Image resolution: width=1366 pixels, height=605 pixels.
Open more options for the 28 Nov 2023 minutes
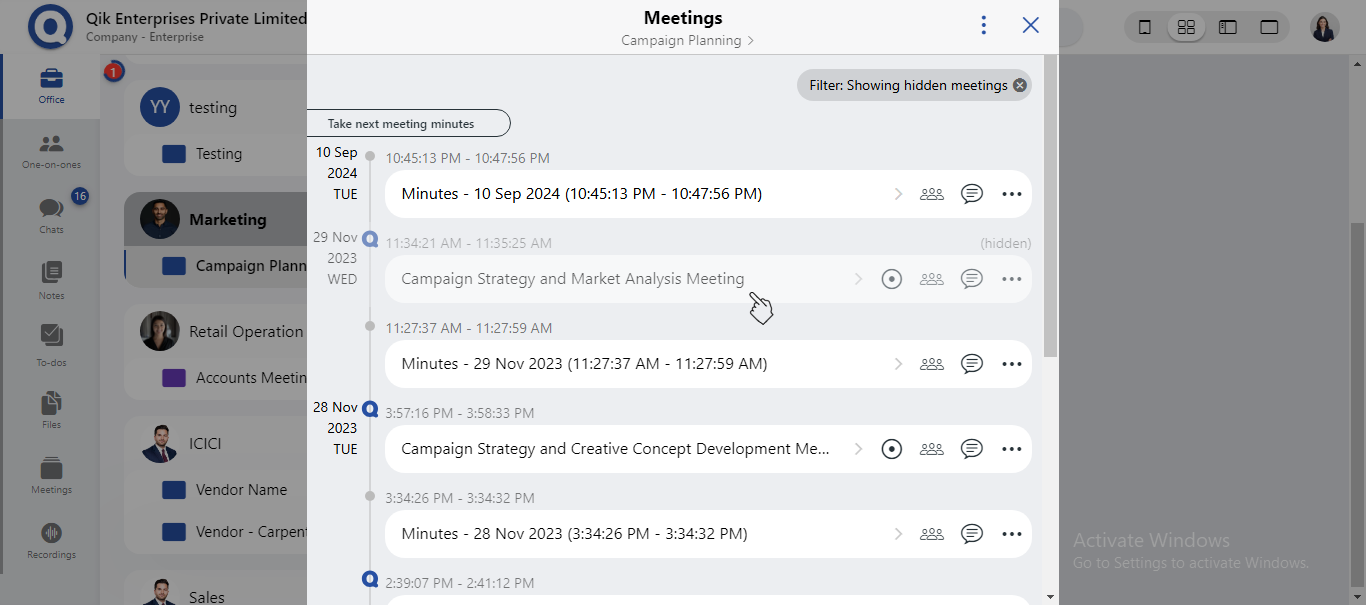1011,533
